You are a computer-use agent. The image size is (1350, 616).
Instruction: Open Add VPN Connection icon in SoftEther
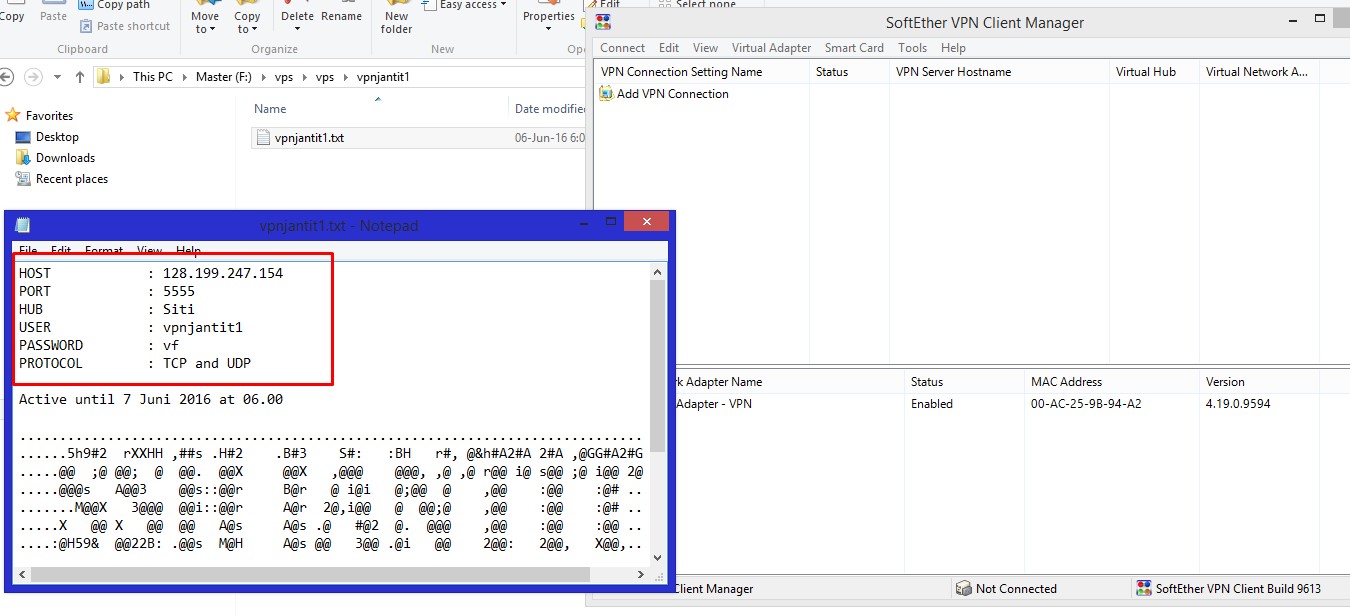pos(606,94)
